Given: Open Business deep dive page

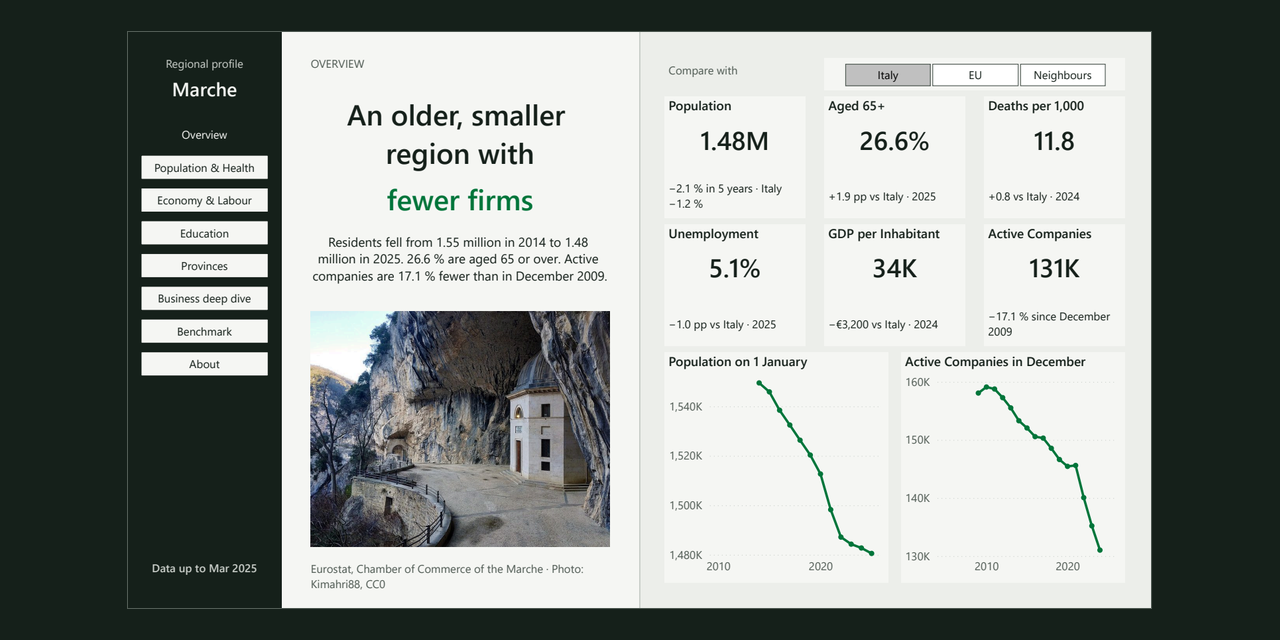Looking at the screenshot, I should click(204, 298).
